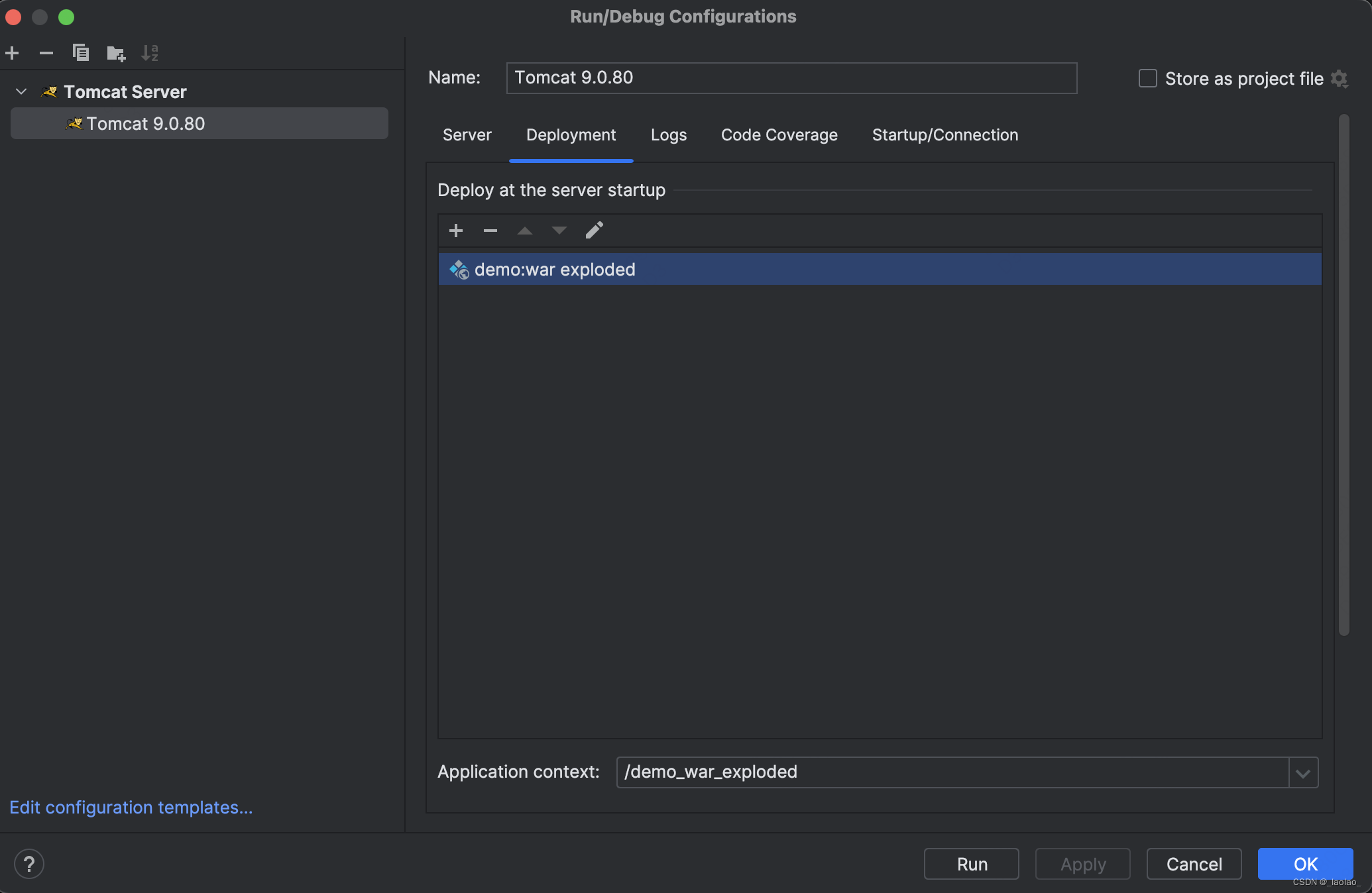Viewport: 1372px width, 893px height.
Task: Click the Application context text field
Action: pos(952,772)
